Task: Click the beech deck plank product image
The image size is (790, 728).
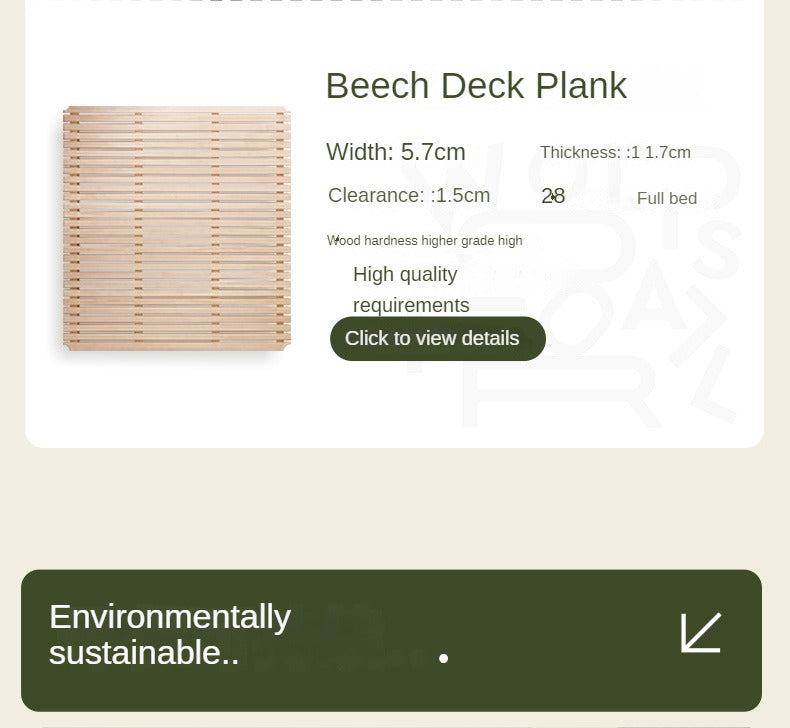Action: pyautogui.click(x=177, y=227)
